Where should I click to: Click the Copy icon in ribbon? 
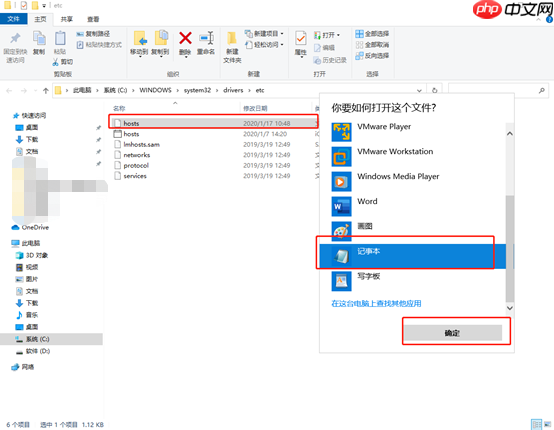point(39,38)
